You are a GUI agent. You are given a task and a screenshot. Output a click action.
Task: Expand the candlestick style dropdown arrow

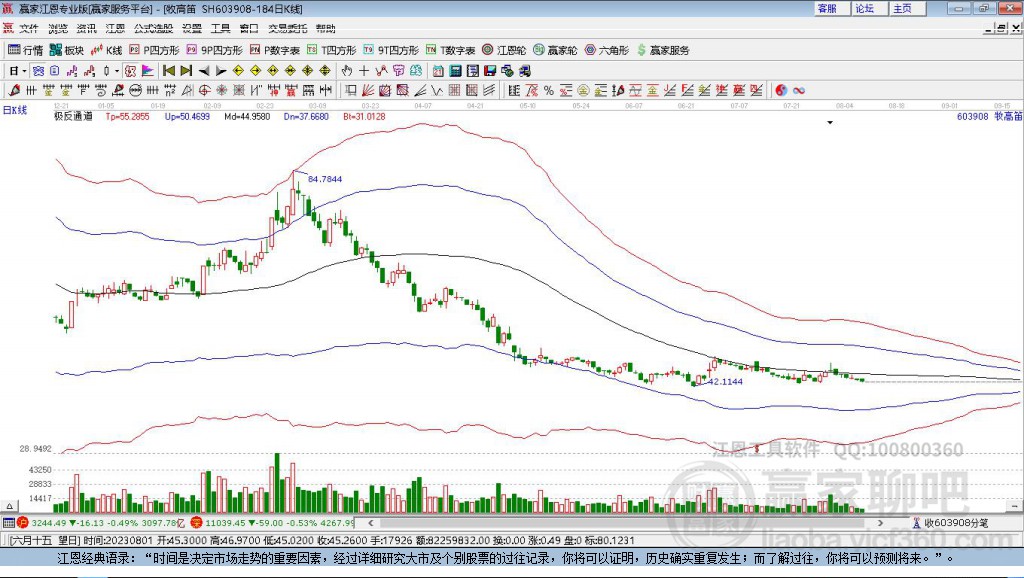[x=116, y=71]
